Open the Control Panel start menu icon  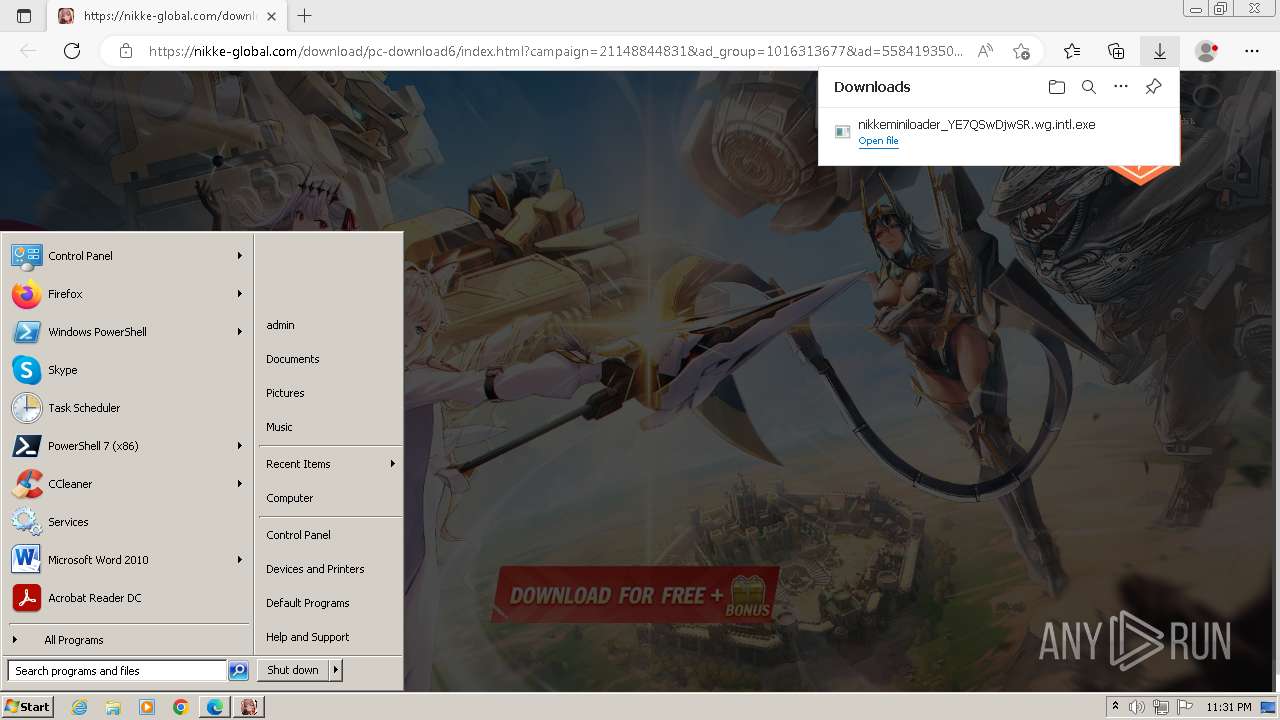[x=26, y=256]
